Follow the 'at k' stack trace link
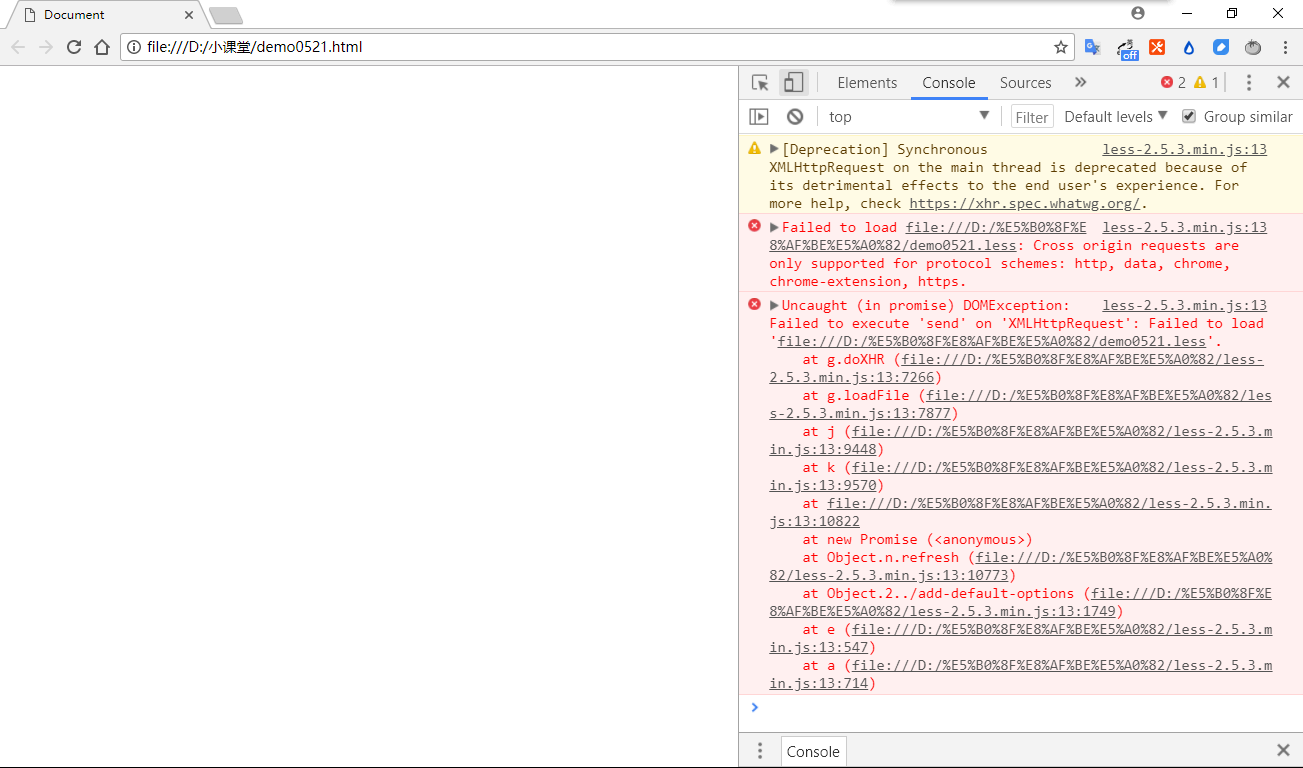1303x768 pixels. [1020, 476]
